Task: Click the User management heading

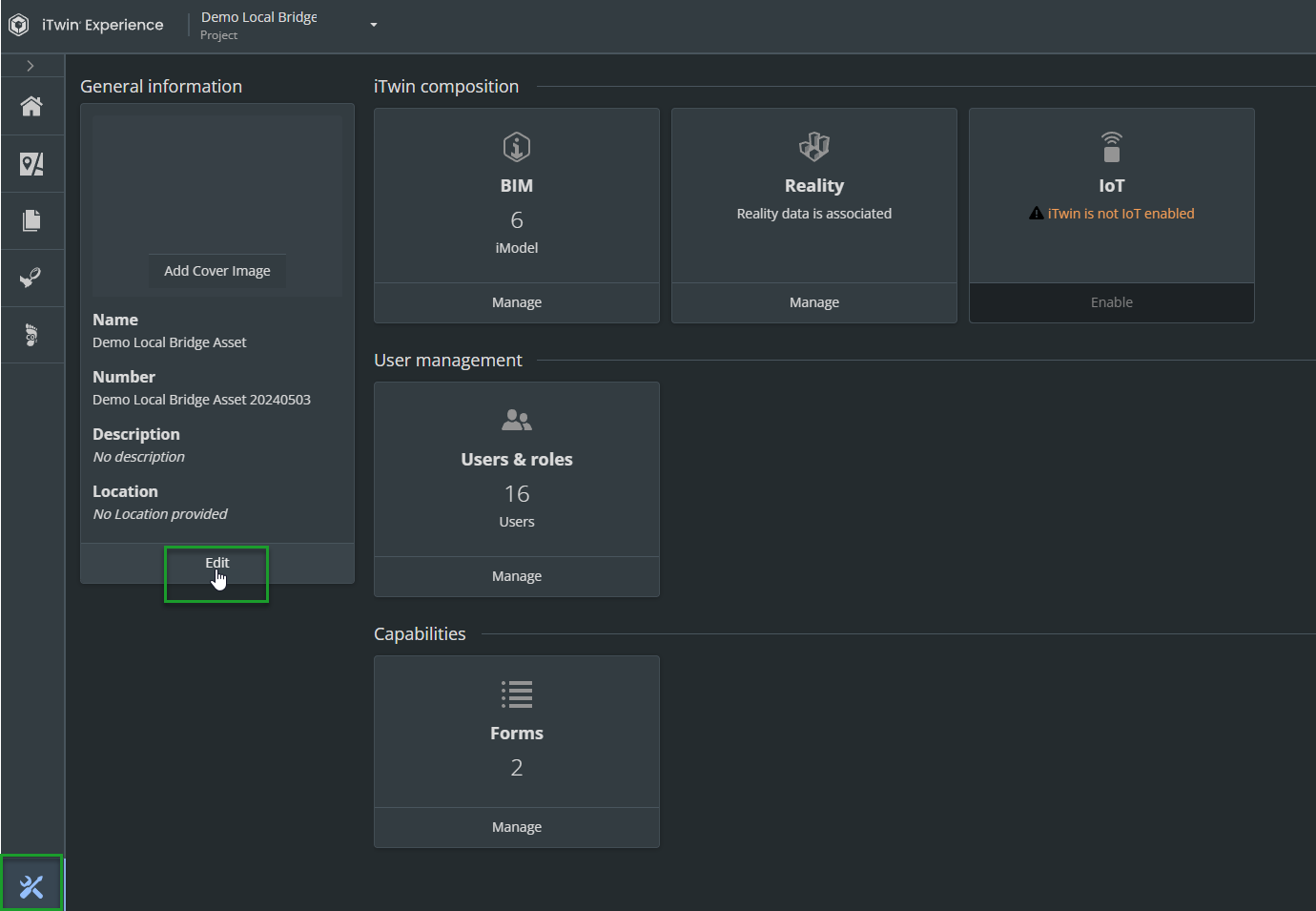Action: click(448, 361)
